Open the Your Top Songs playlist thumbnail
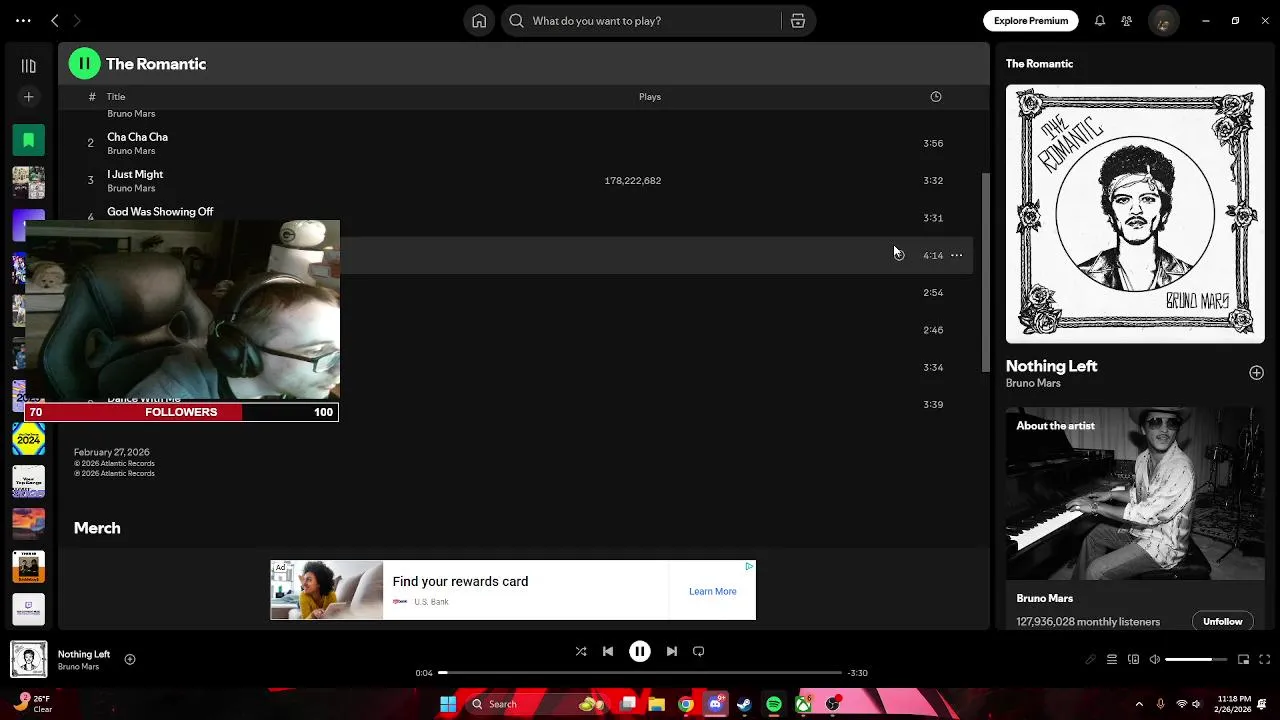The width and height of the screenshot is (1280, 720). tap(28, 481)
